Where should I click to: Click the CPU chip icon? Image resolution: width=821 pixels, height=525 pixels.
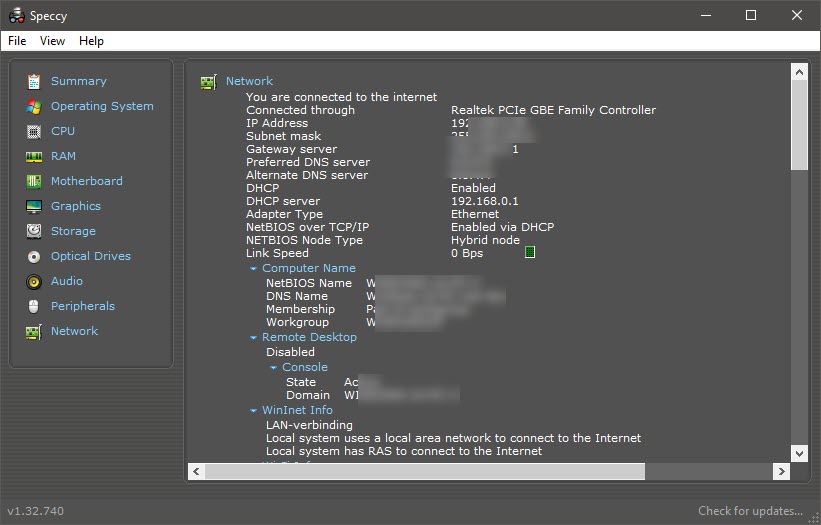(x=34, y=131)
